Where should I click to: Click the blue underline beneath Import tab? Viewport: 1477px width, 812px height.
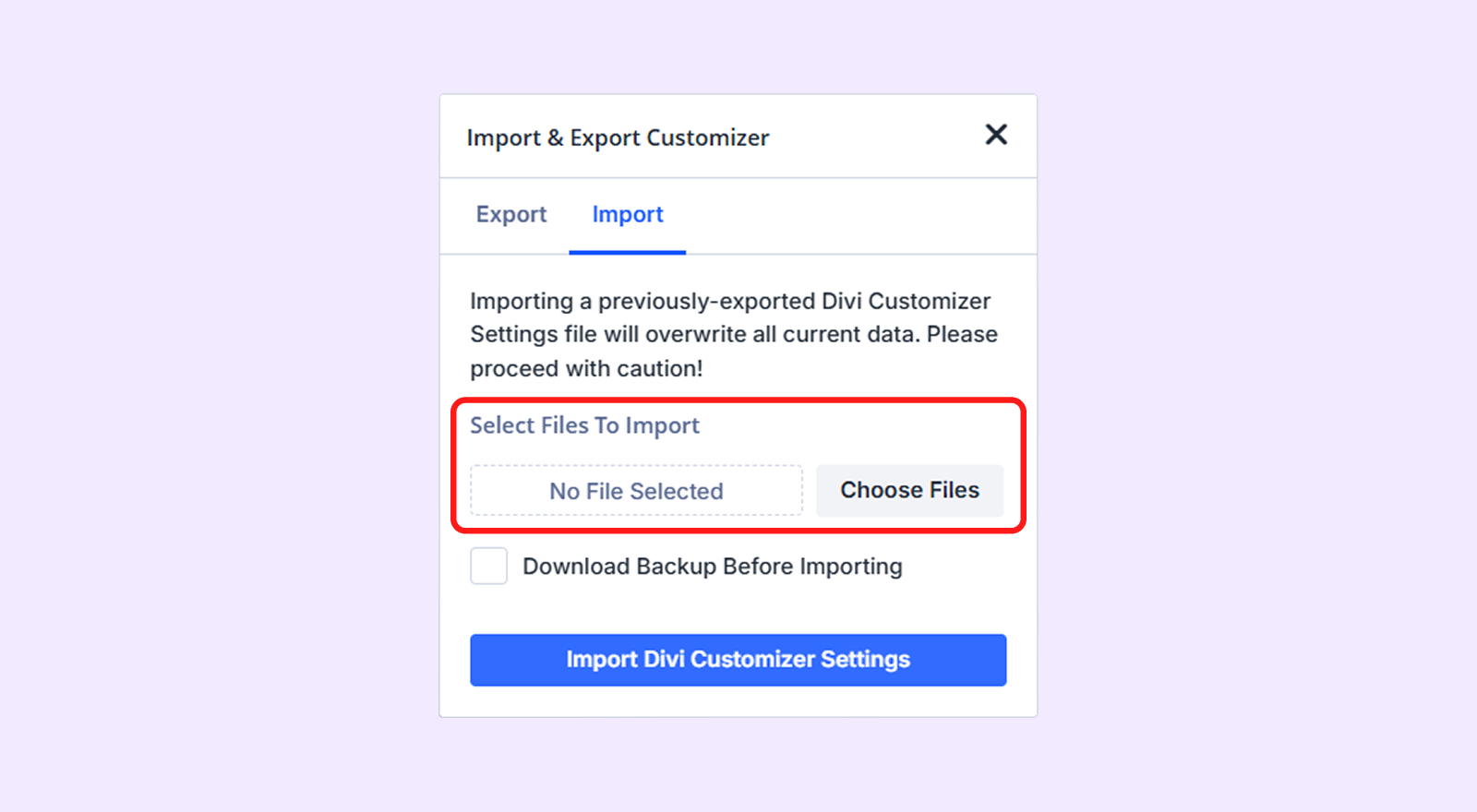pos(628,252)
